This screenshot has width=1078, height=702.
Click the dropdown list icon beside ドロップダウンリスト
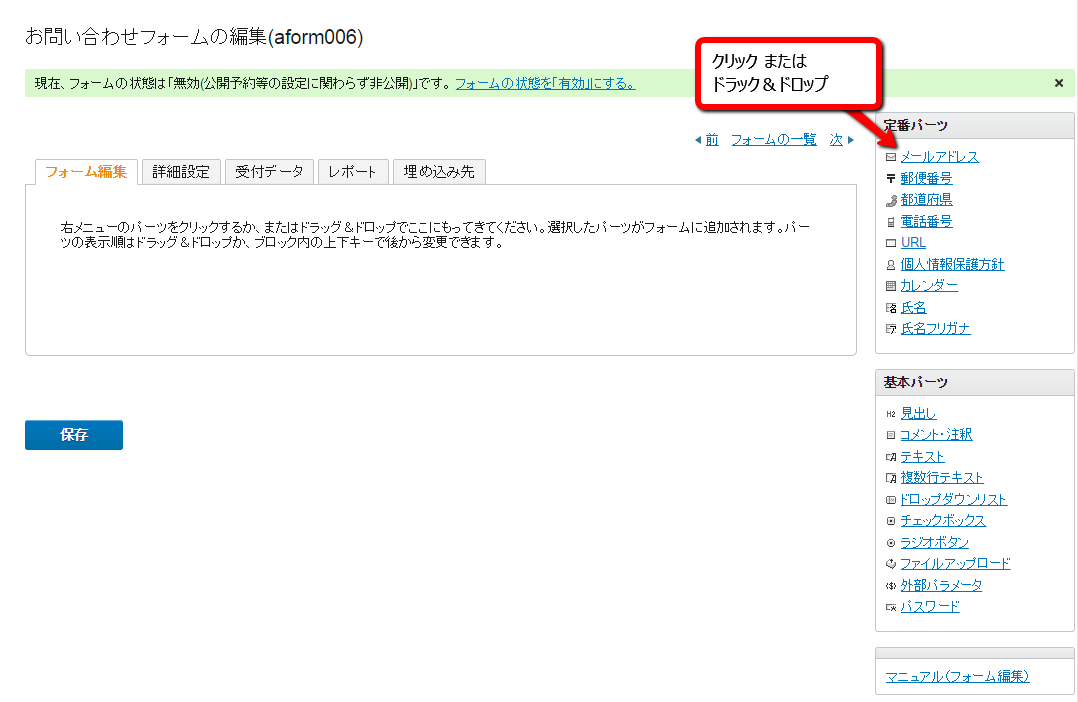891,500
